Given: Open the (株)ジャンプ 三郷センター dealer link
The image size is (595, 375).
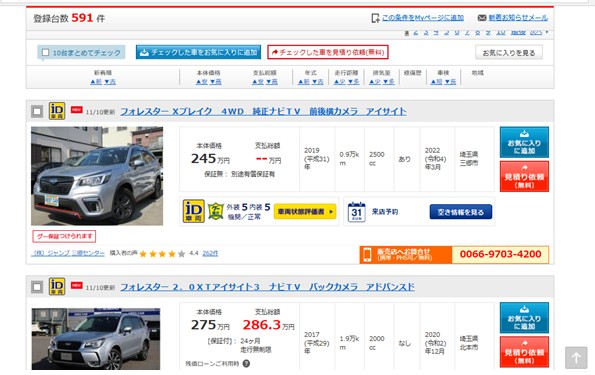Looking at the screenshot, I should (68, 253).
